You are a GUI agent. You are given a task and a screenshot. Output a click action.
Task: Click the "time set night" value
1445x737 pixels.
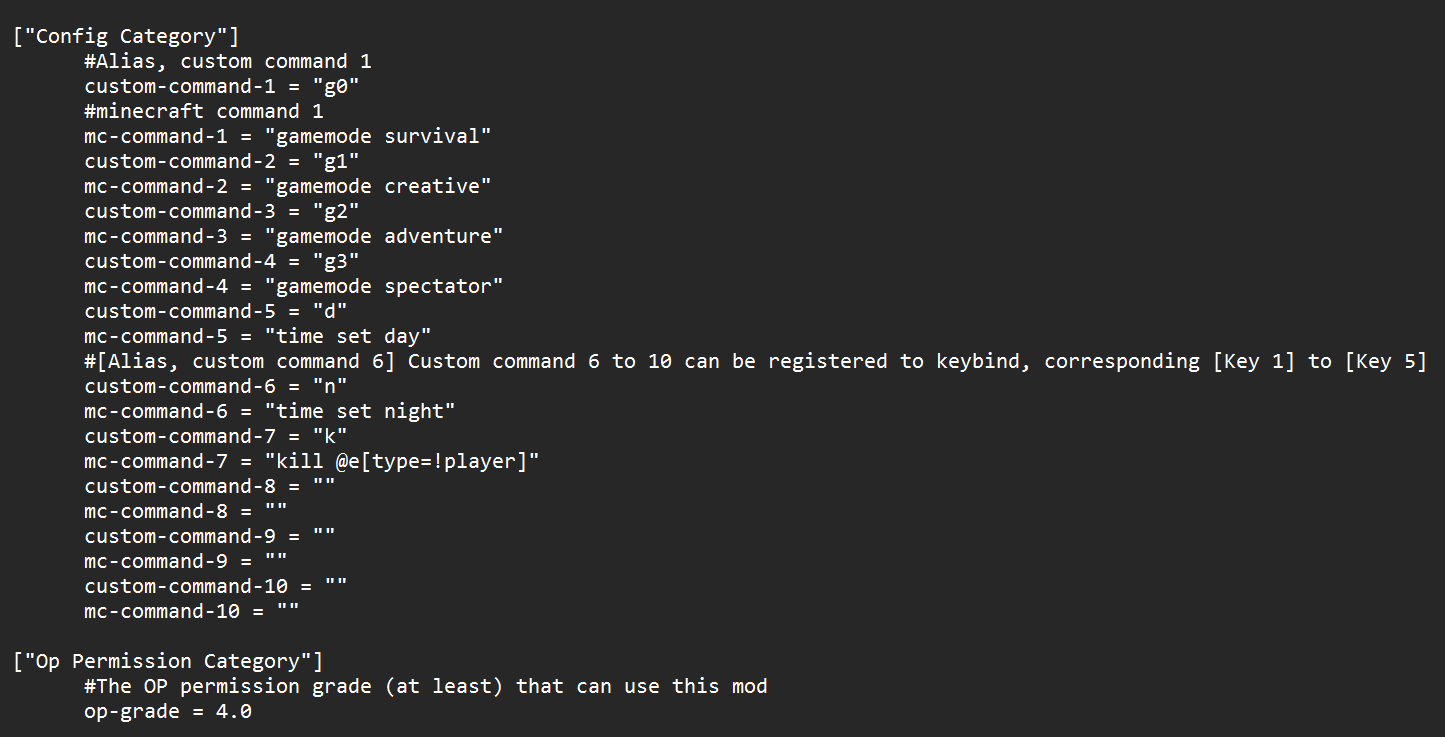[359, 412]
